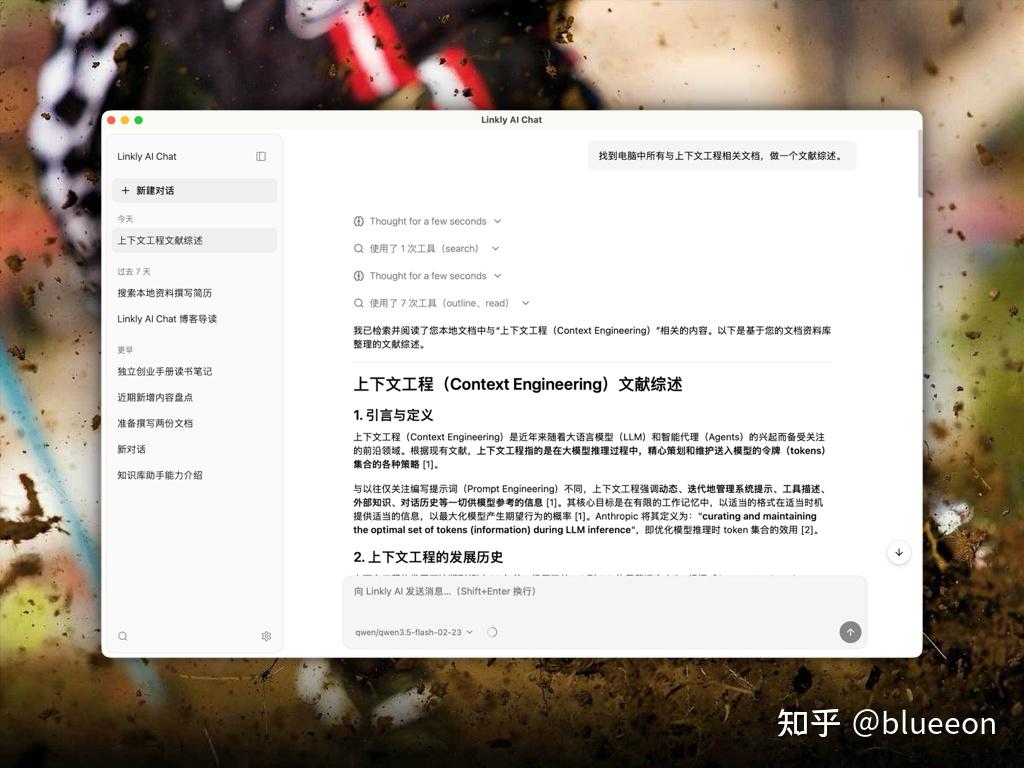Click magnifier icon on outline, read row
The width and height of the screenshot is (1024, 768).
coord(359,303)
